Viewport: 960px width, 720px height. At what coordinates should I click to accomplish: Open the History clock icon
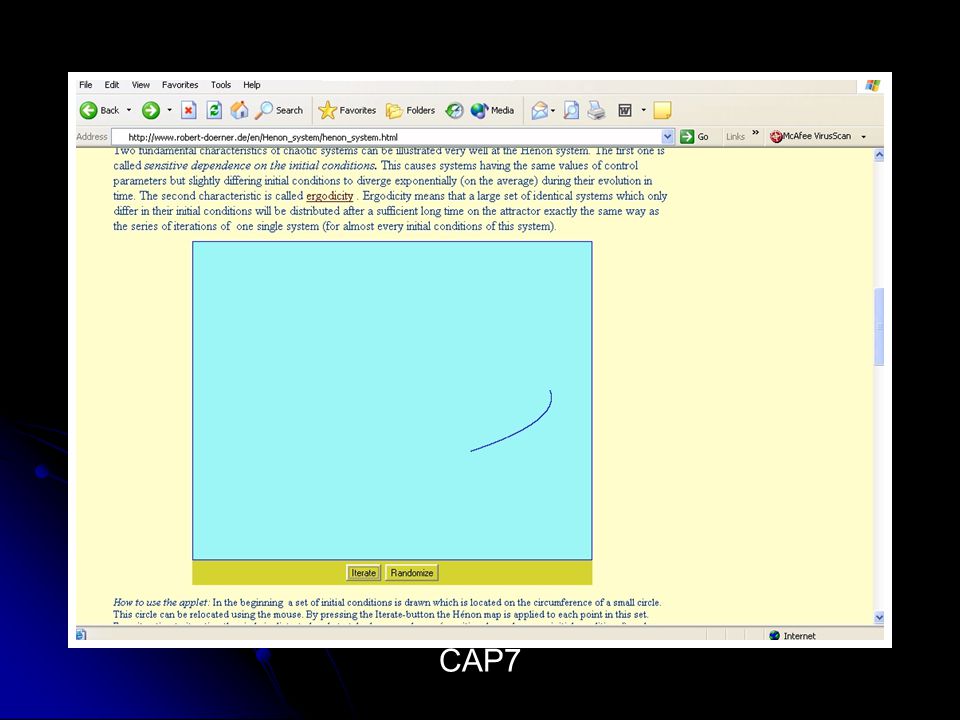tap(454, 110)
